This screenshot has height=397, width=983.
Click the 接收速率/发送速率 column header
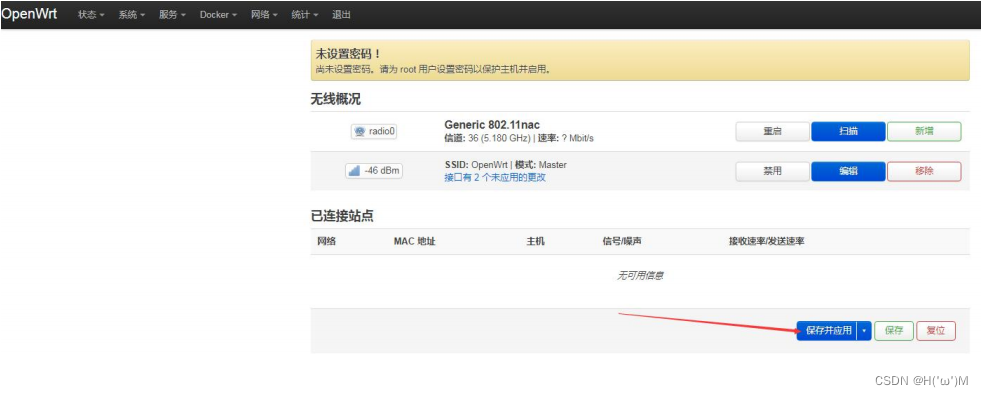pos(767,241)
